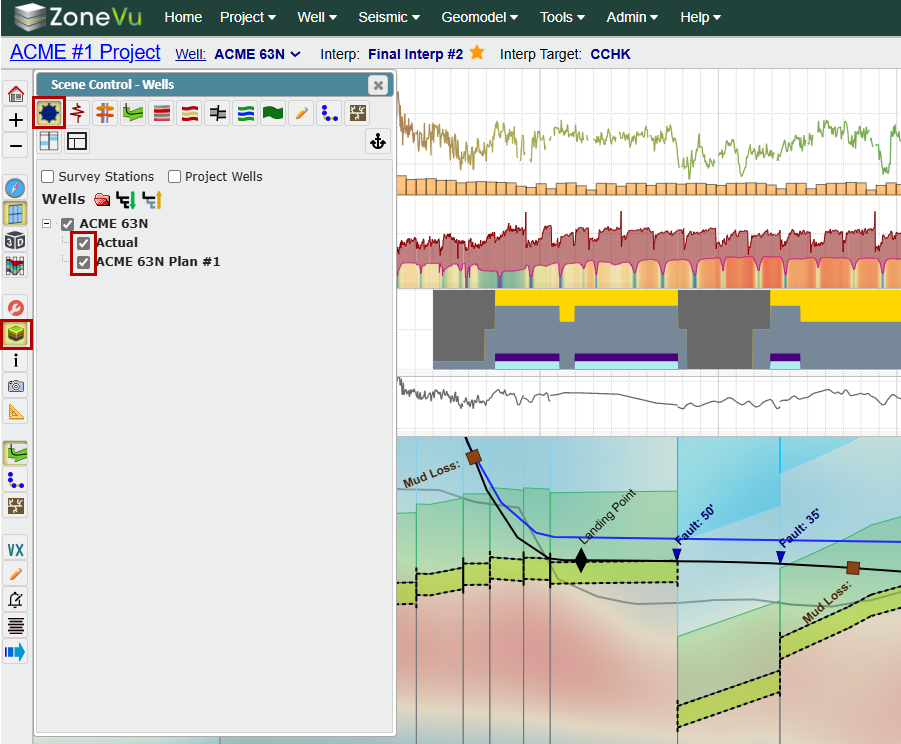Click the anchor pin icon
This screenshot has width=901, height=744.
(378, 141)
